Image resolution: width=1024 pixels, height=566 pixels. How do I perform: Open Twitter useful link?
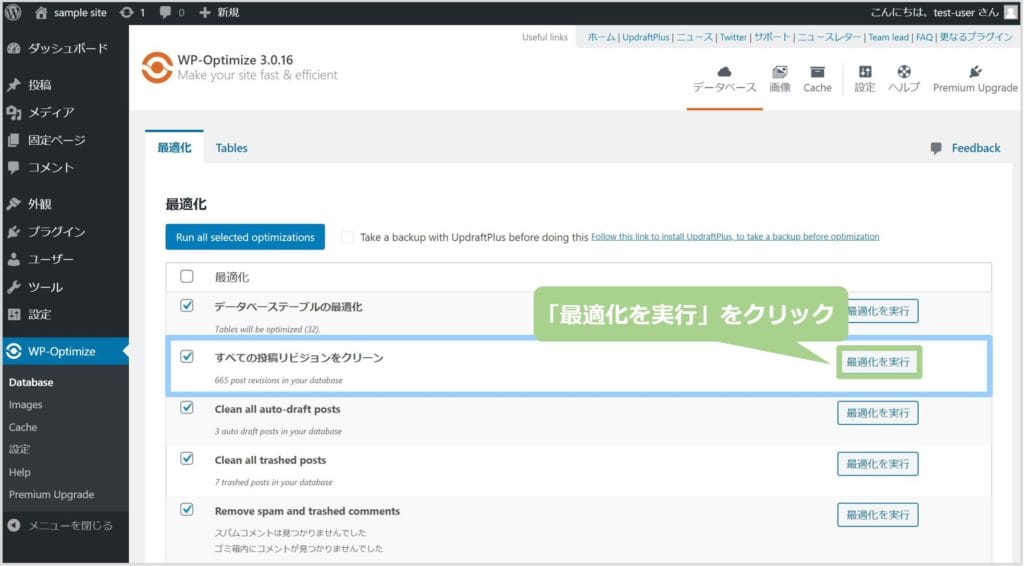coord(733,37)
